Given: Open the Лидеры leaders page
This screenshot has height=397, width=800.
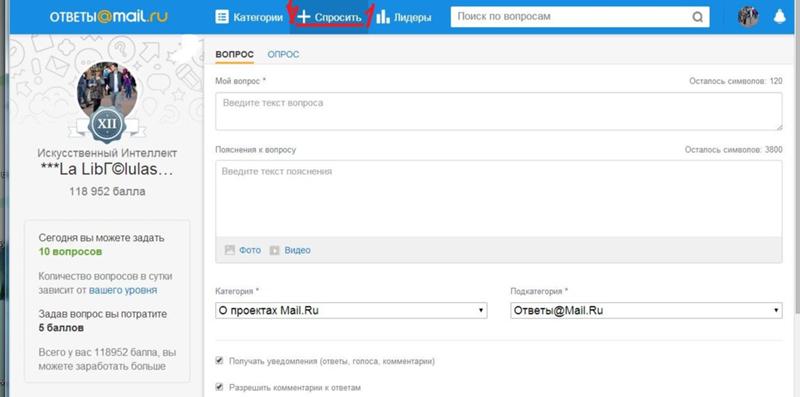Looking at the screenshot, I should (404, 17).
